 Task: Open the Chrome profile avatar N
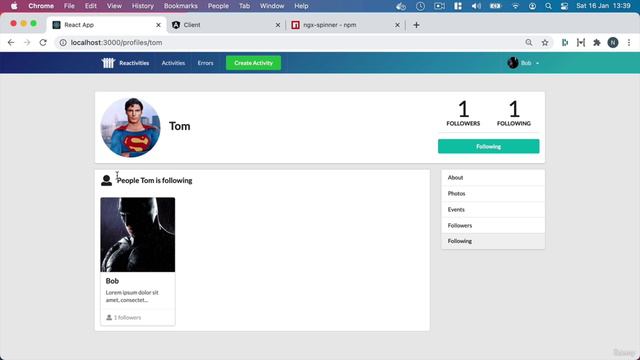[613, 42]
